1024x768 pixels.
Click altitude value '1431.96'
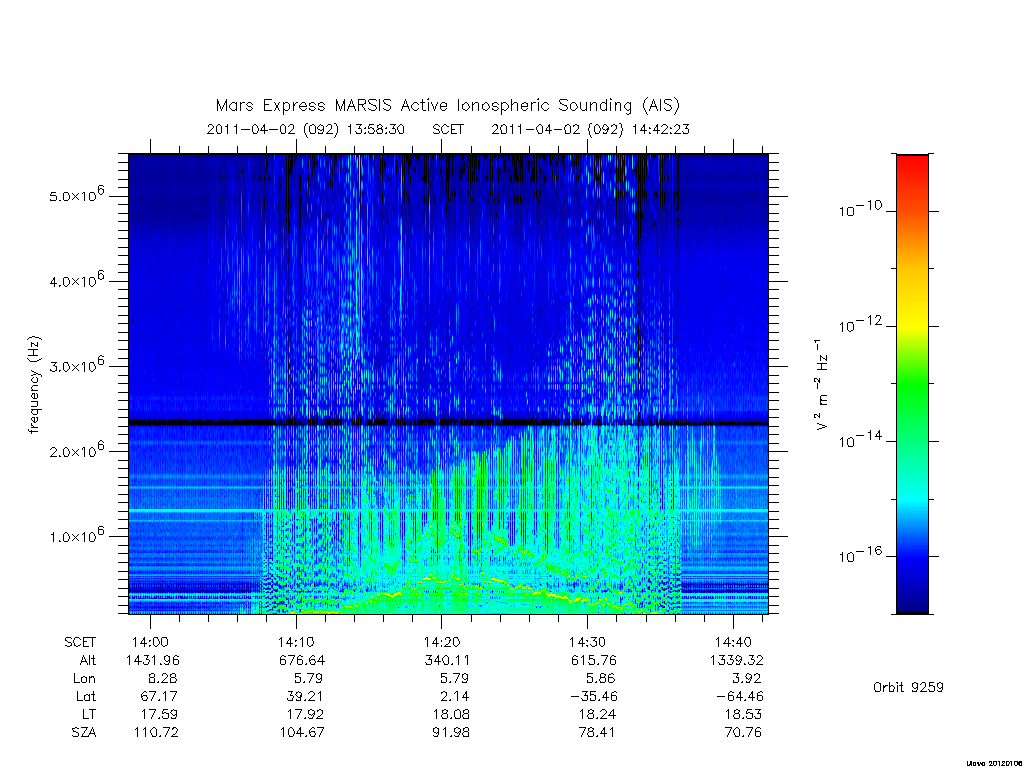pyautogui.click(x=153, y=660)
